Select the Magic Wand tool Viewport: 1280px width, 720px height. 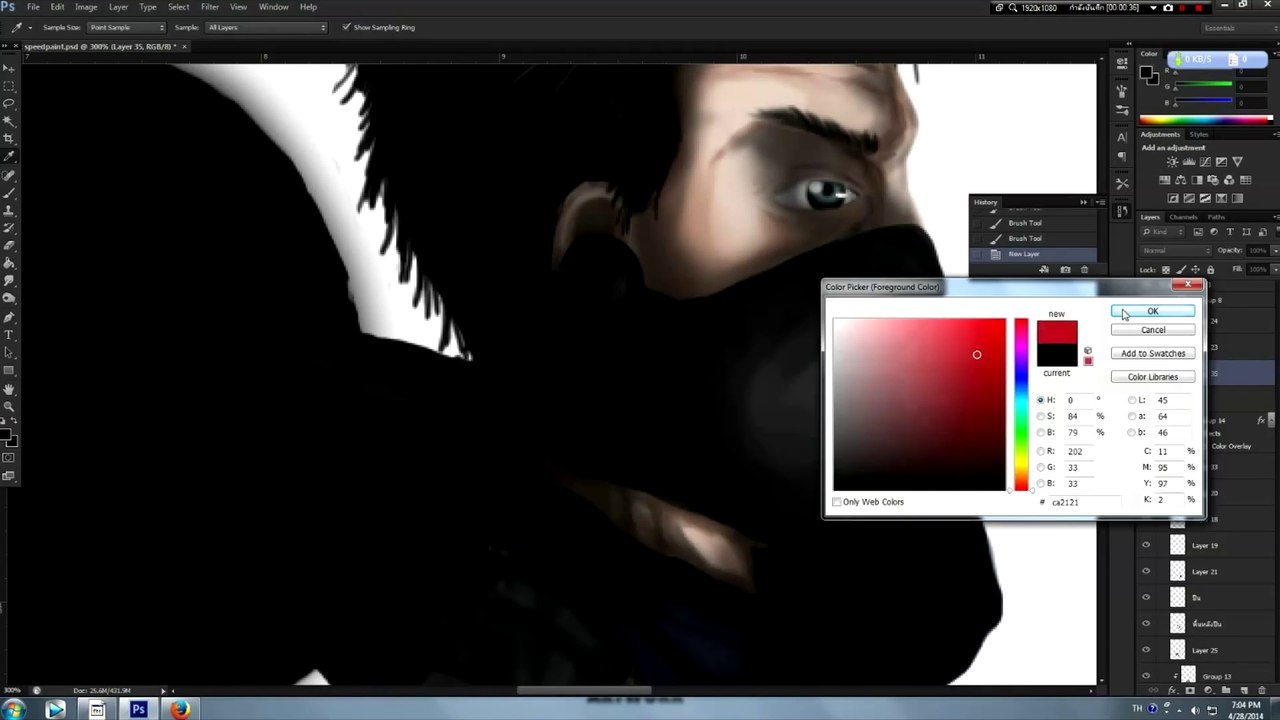(x=9, y=121)
